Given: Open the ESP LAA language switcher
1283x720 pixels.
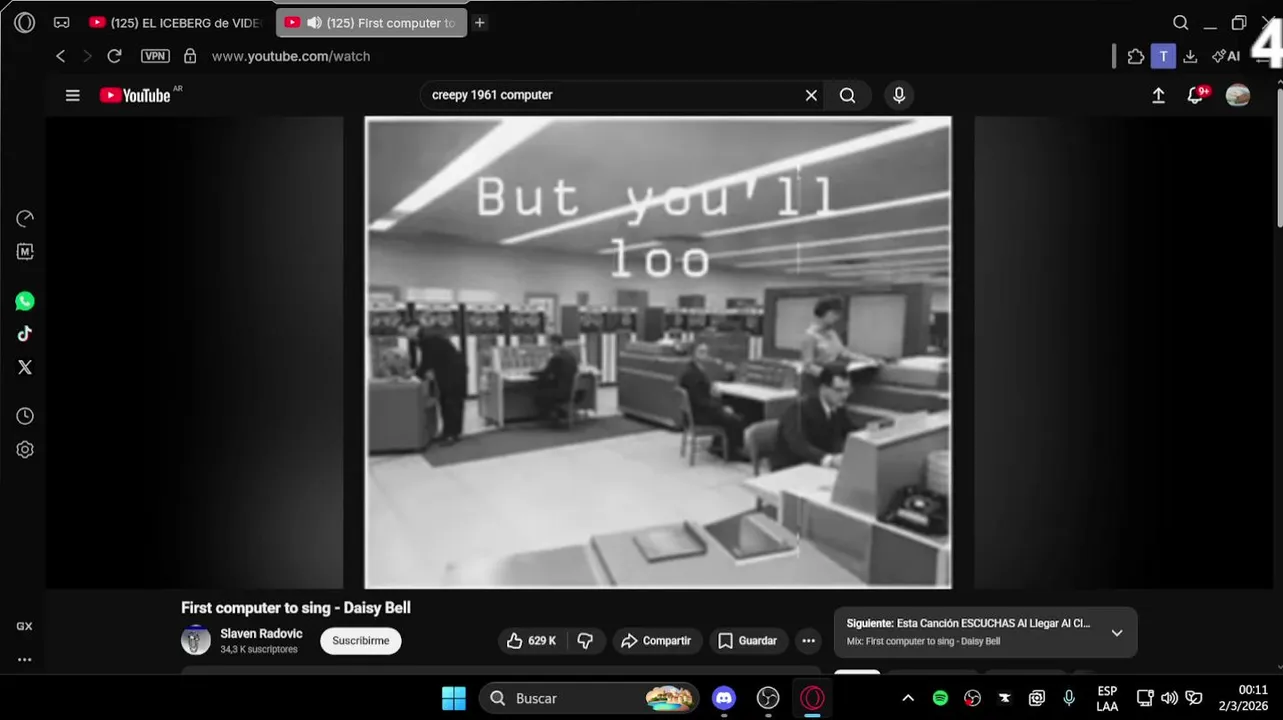Looking at the screenshot, I should (x=1107, y=698).
